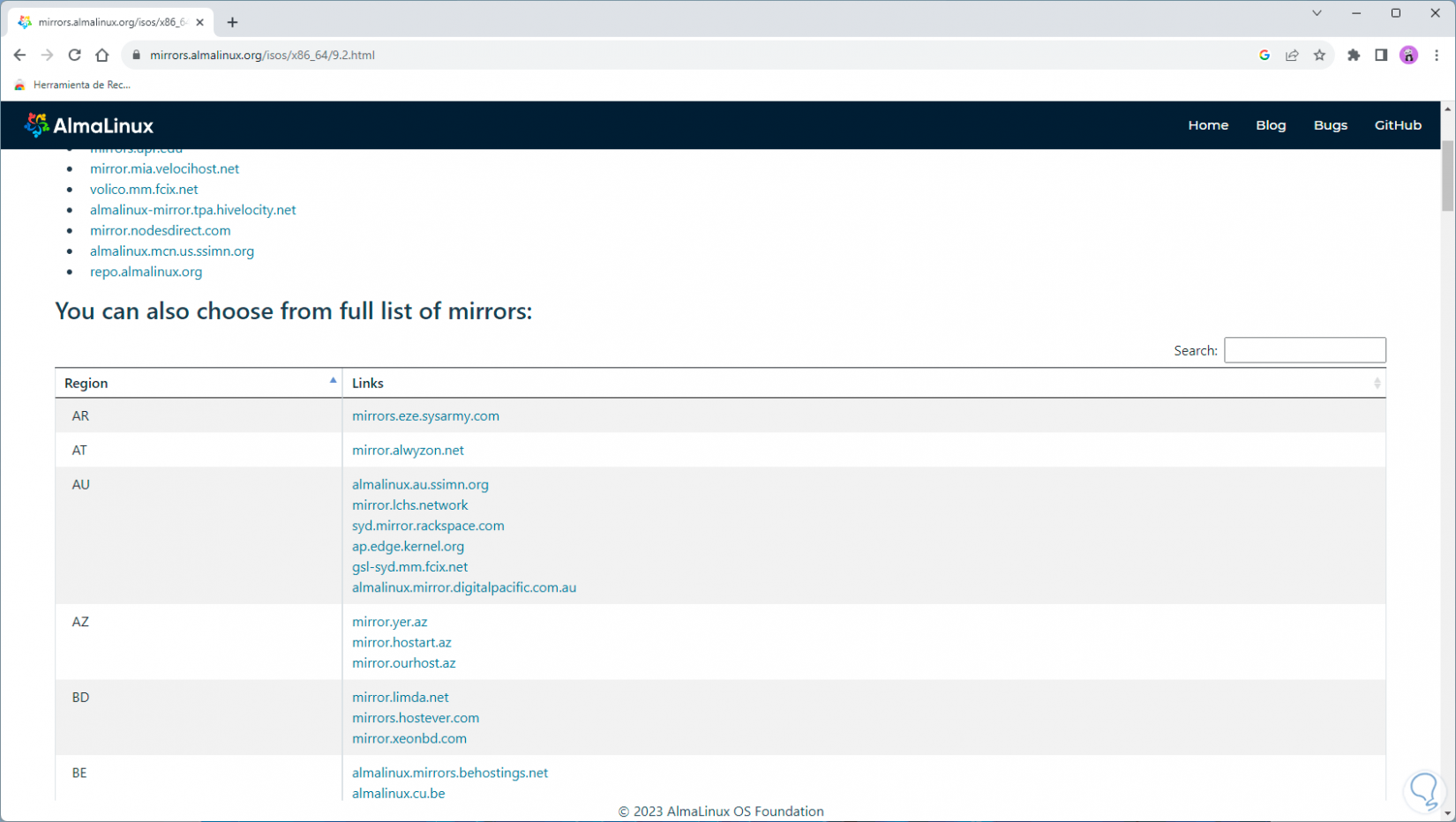Open the Chrome profile avatar
The height and width of the screenshot is (822, 1456).
pyautogui.click(x=1409, y=55)
